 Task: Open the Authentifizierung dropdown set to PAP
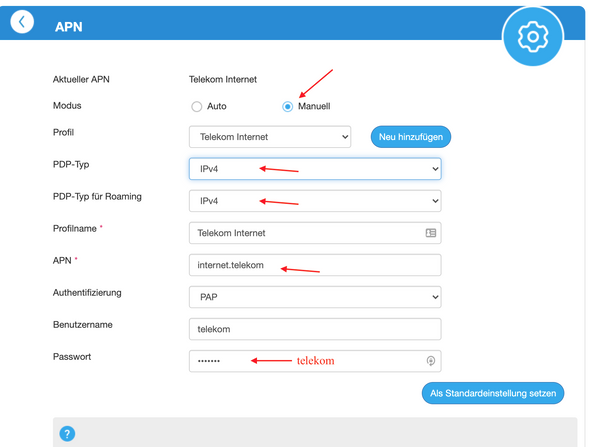pos(315,297)
